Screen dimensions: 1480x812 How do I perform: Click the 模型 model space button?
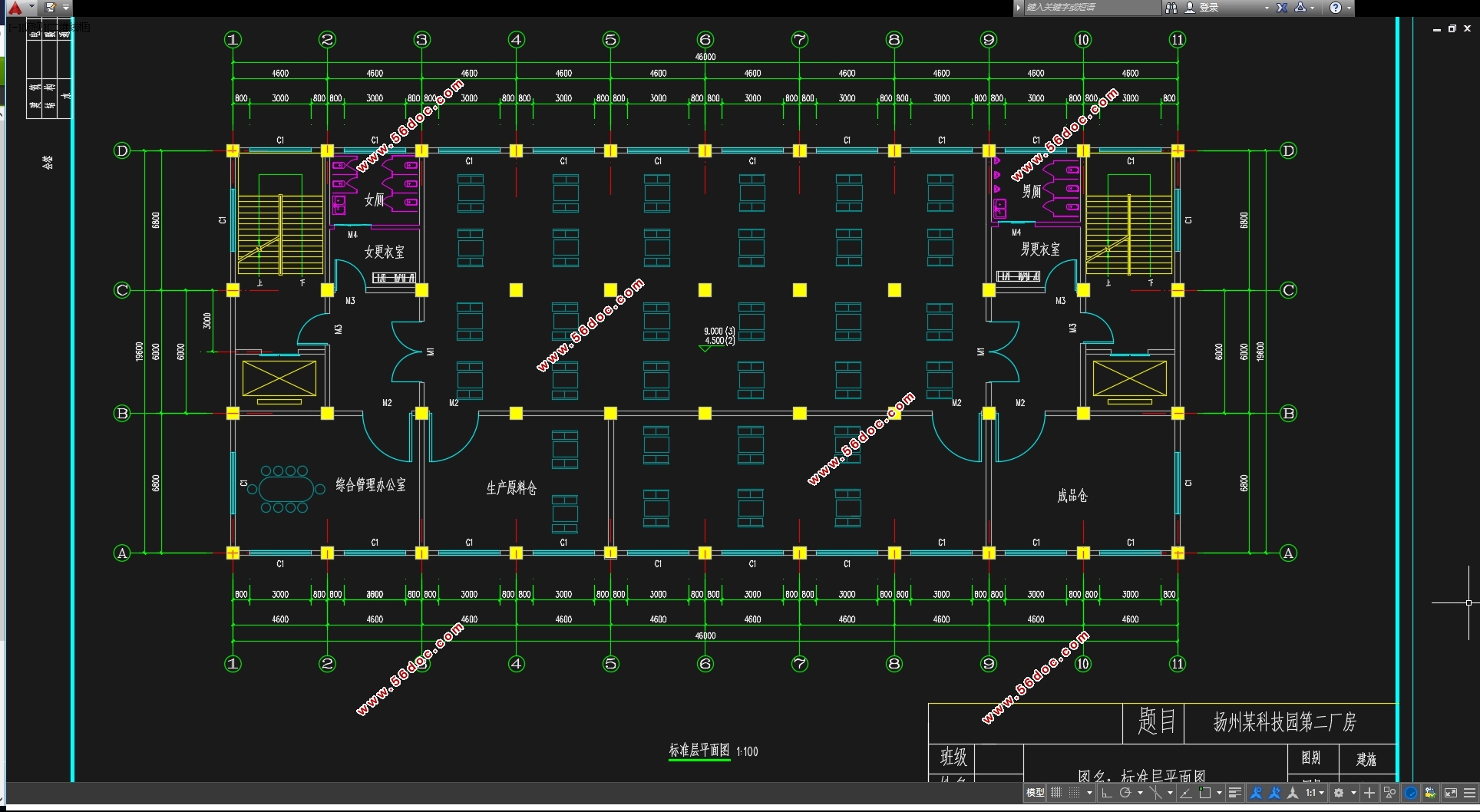tap(1035, 793)
